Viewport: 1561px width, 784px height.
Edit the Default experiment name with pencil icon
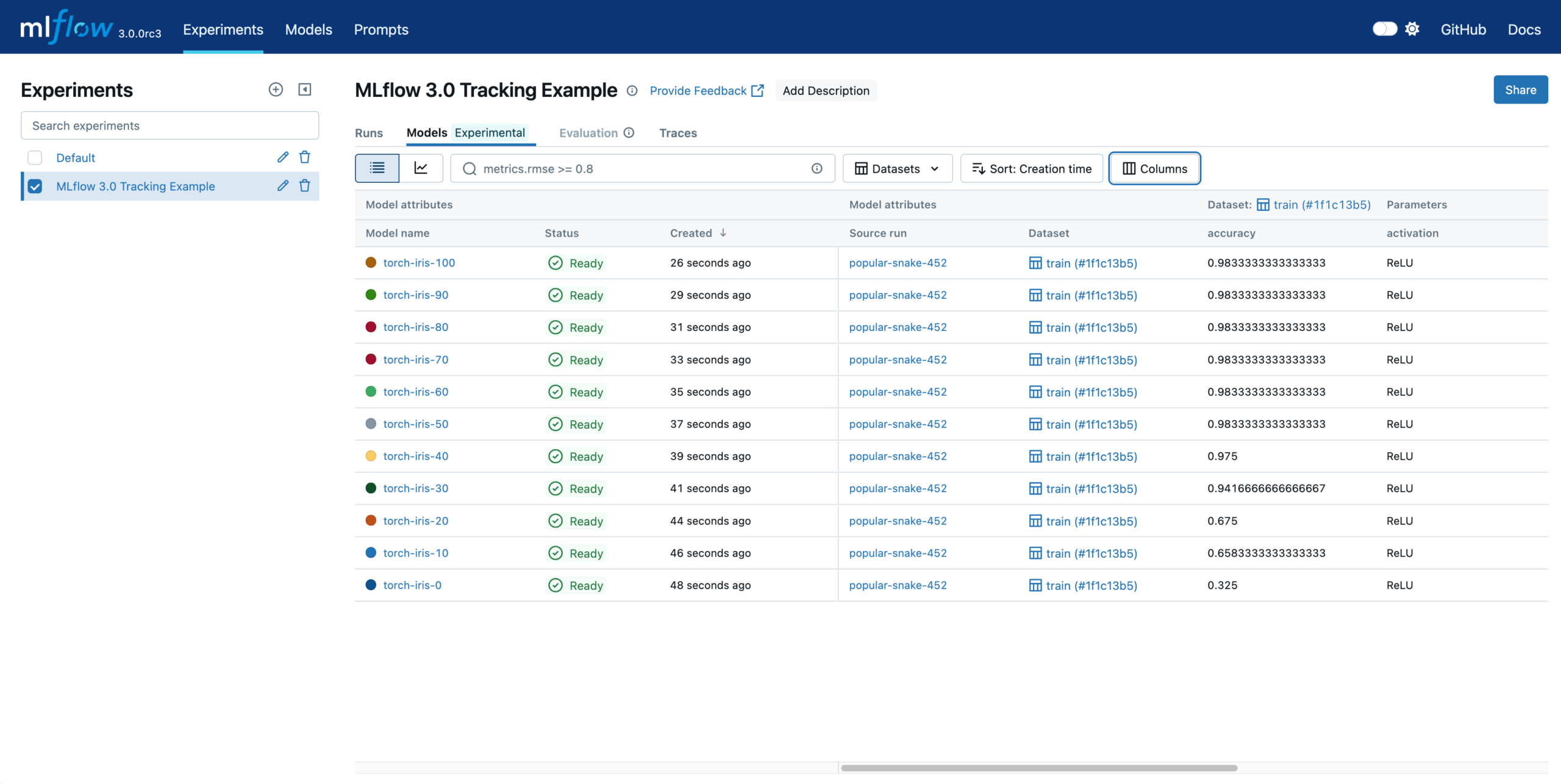(282, 157)
